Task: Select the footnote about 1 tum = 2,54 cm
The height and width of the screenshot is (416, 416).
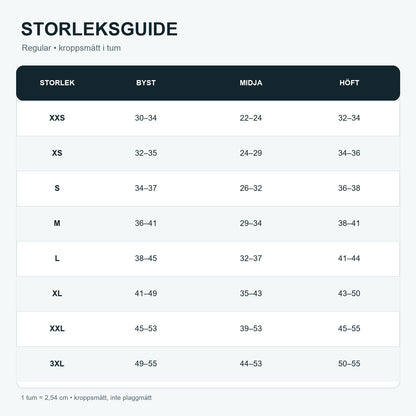Action: coord(86,398)
